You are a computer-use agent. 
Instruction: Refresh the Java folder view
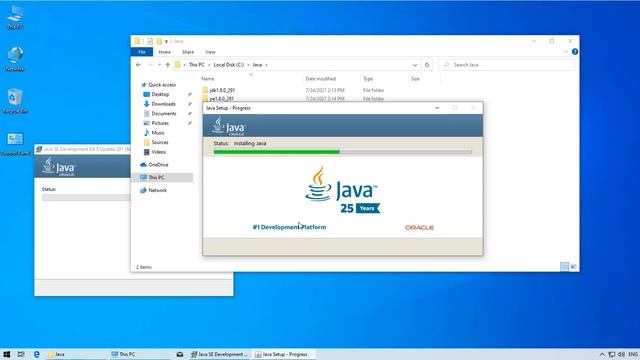click(427, 65)
